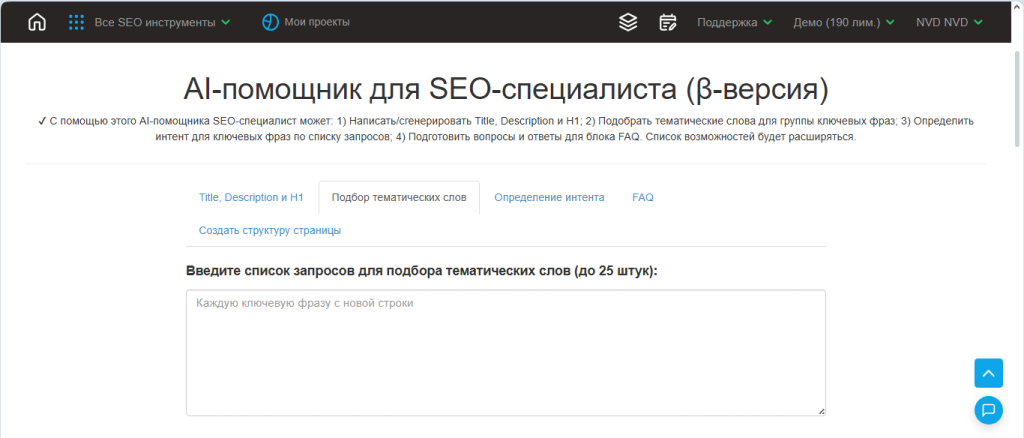Expand the Все SEO инструменты dropdown arrow
The width and height of the screenshot is (1024, 438).
(x=226, y=22)
